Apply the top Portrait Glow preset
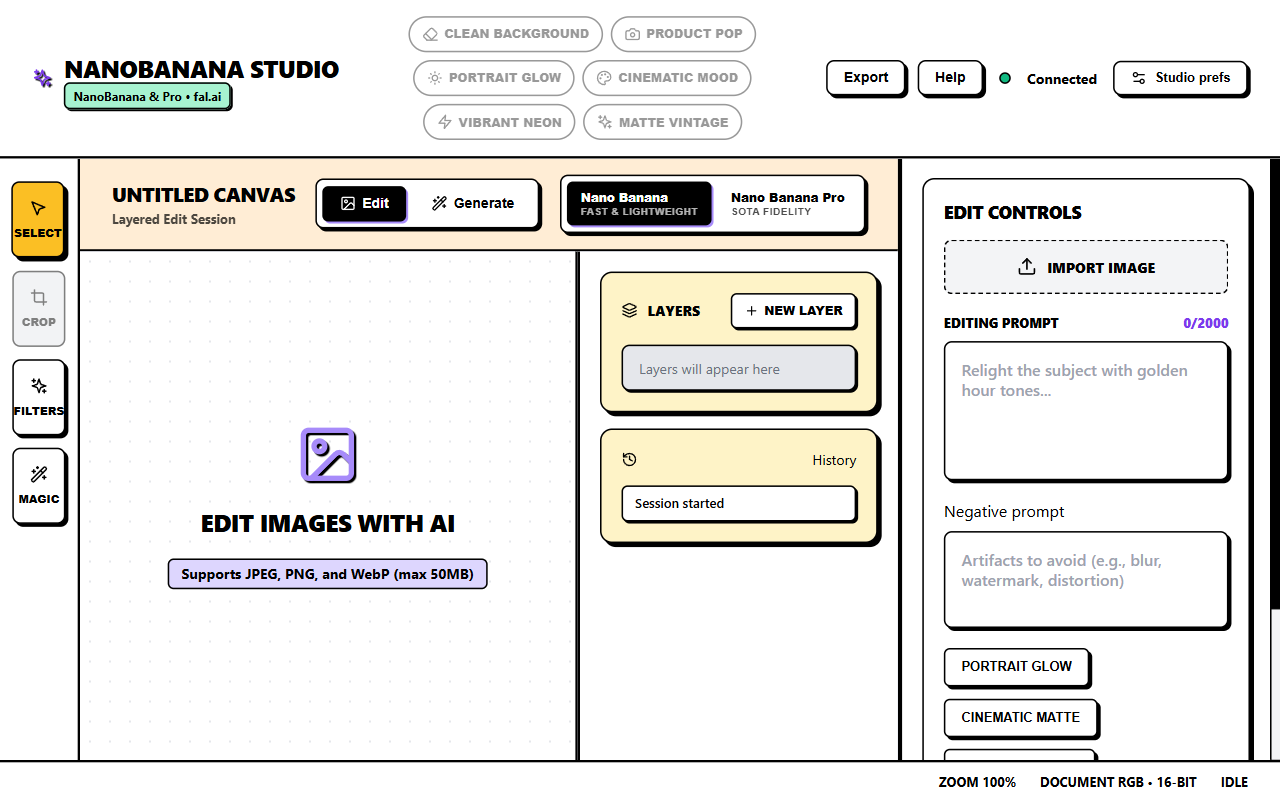 tap(494, 78)
